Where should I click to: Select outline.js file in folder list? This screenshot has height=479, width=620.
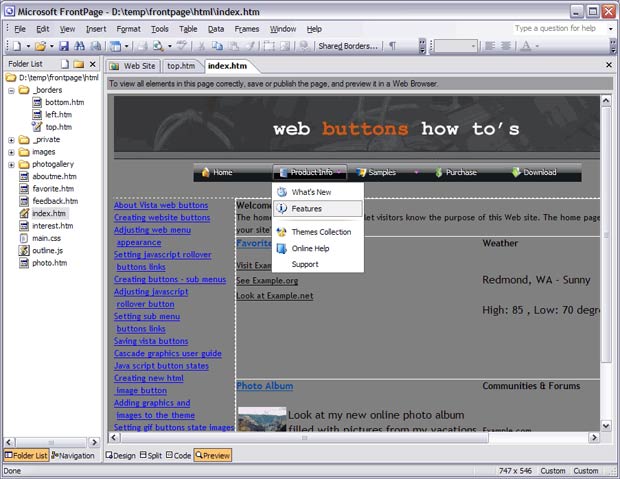41,250
